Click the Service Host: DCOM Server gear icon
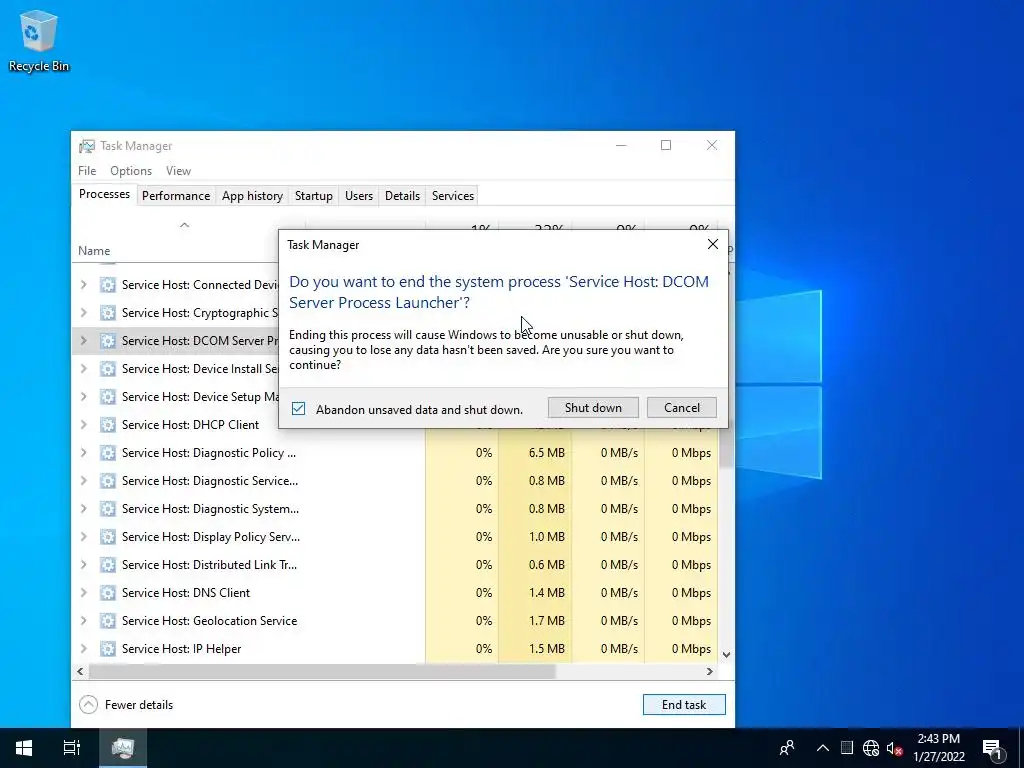This screenshot has width=1024, height=768. [x=108, y=341]
